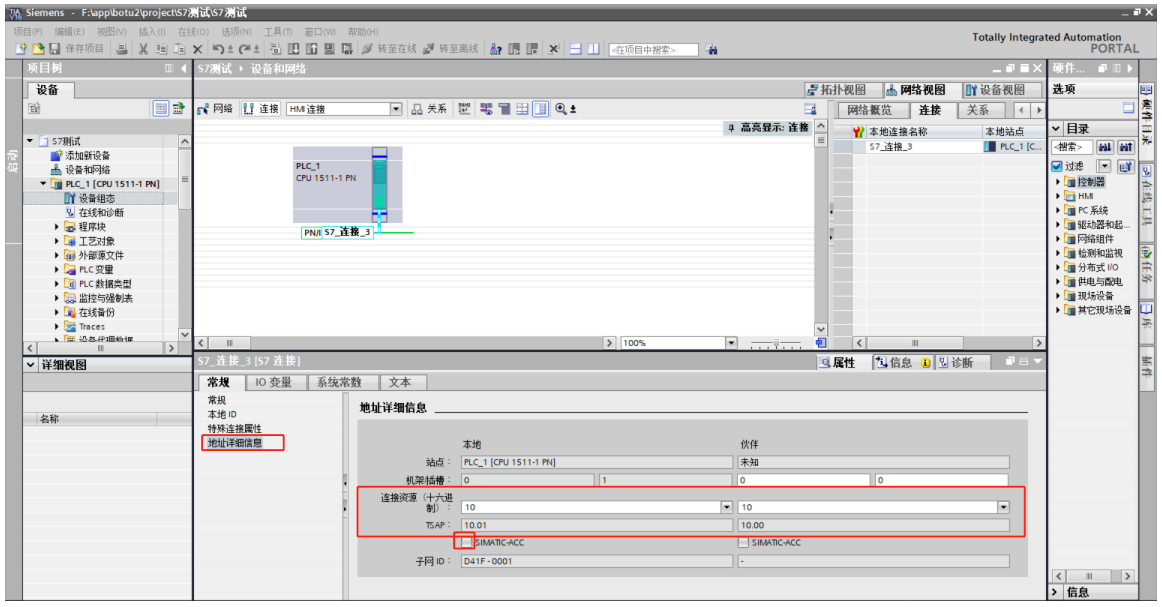
Task: Start project search with binoculars icon
Action: click(711, 50)
